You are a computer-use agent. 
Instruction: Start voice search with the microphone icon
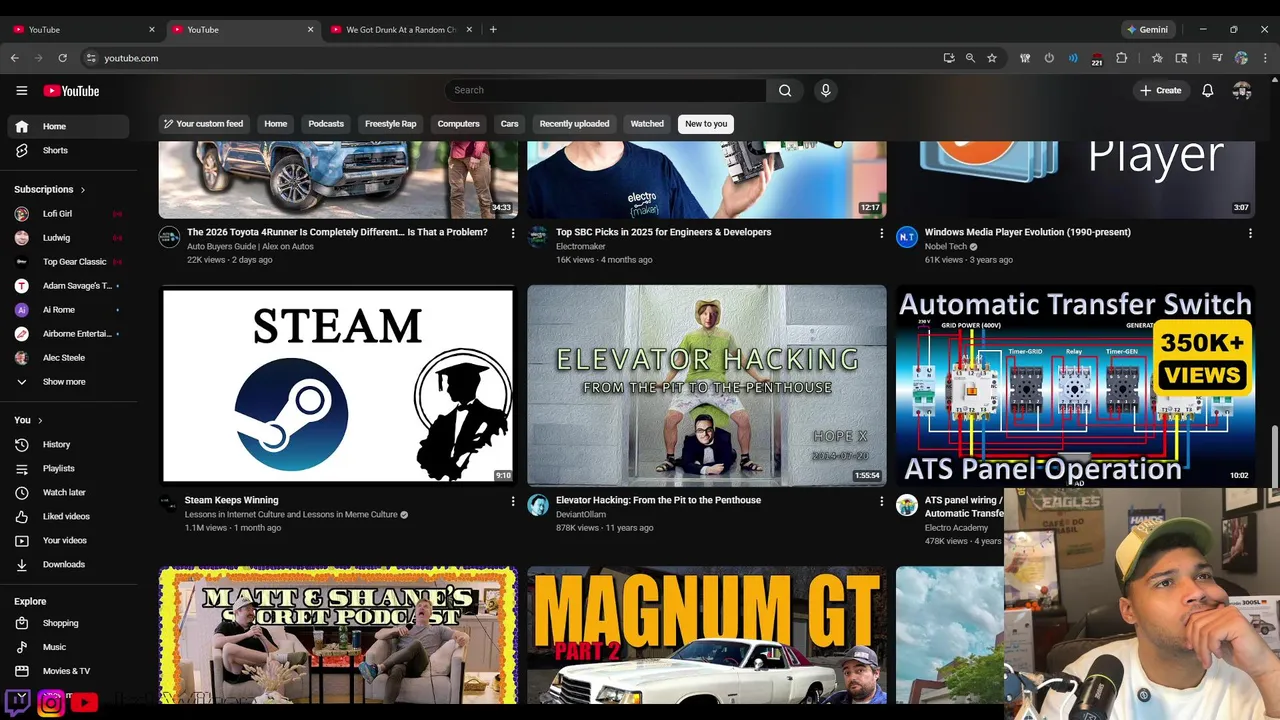pyautogui.click(x=825, y=91)
